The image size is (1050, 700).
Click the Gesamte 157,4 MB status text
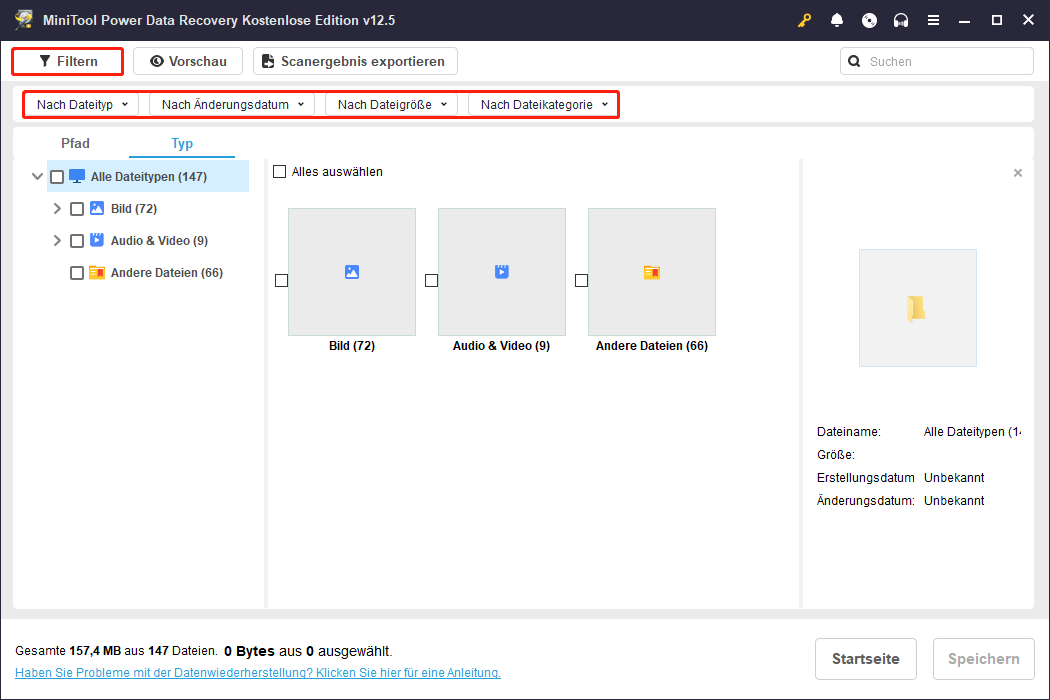[117, 651]
